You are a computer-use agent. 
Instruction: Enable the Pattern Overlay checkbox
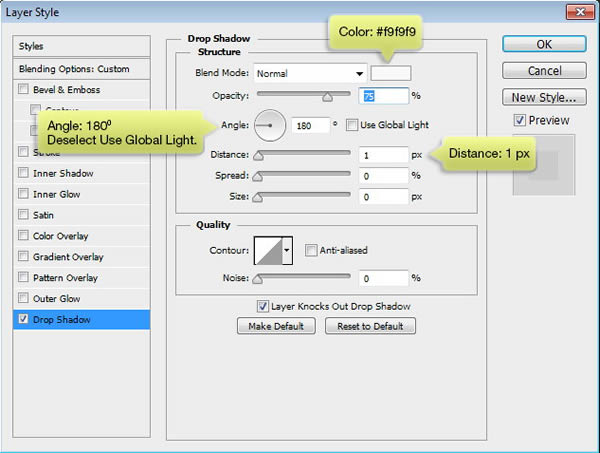pos(23,277)
